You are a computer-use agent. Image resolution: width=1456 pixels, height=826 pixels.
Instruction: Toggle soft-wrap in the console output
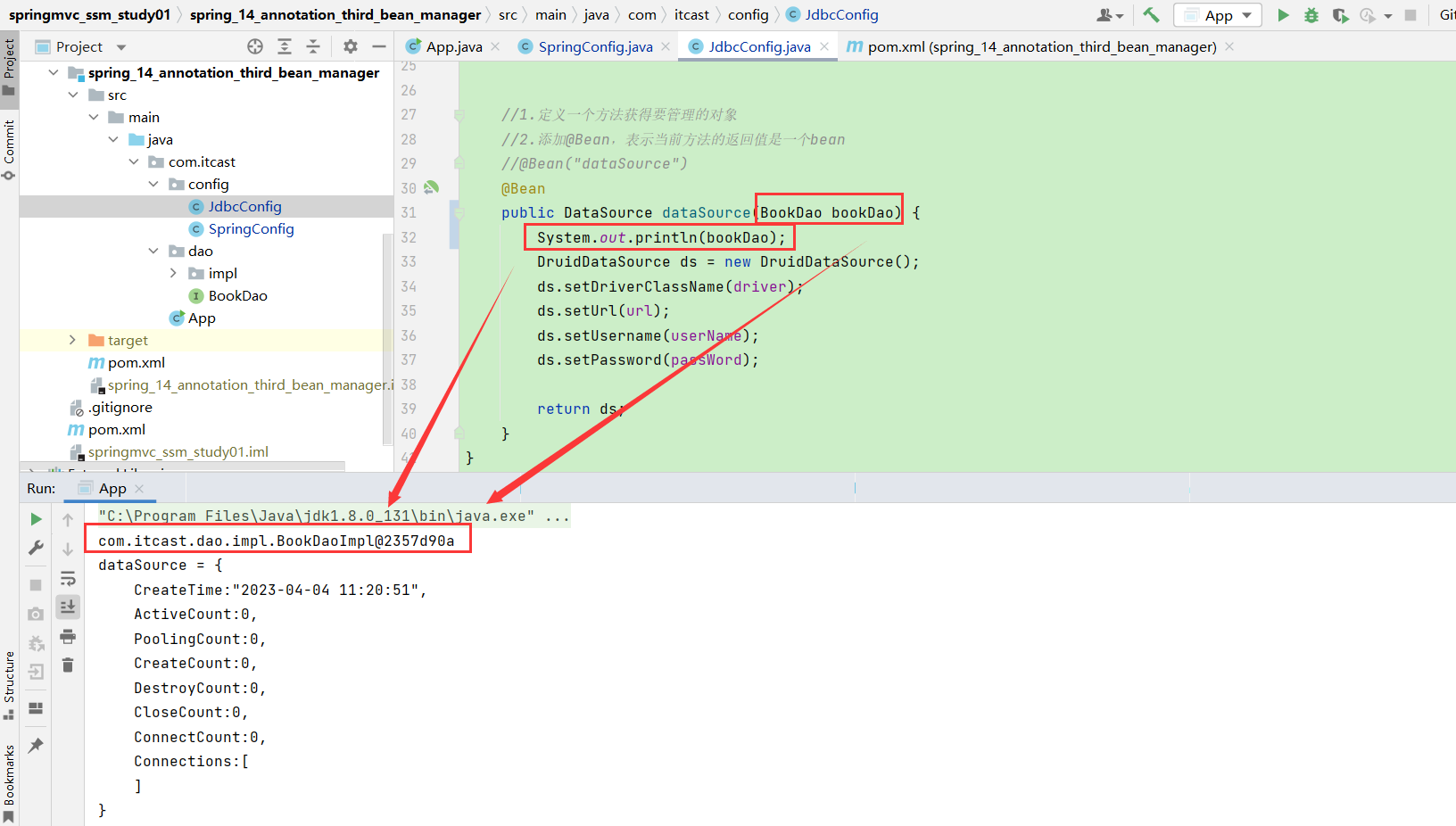click(68, 578)
